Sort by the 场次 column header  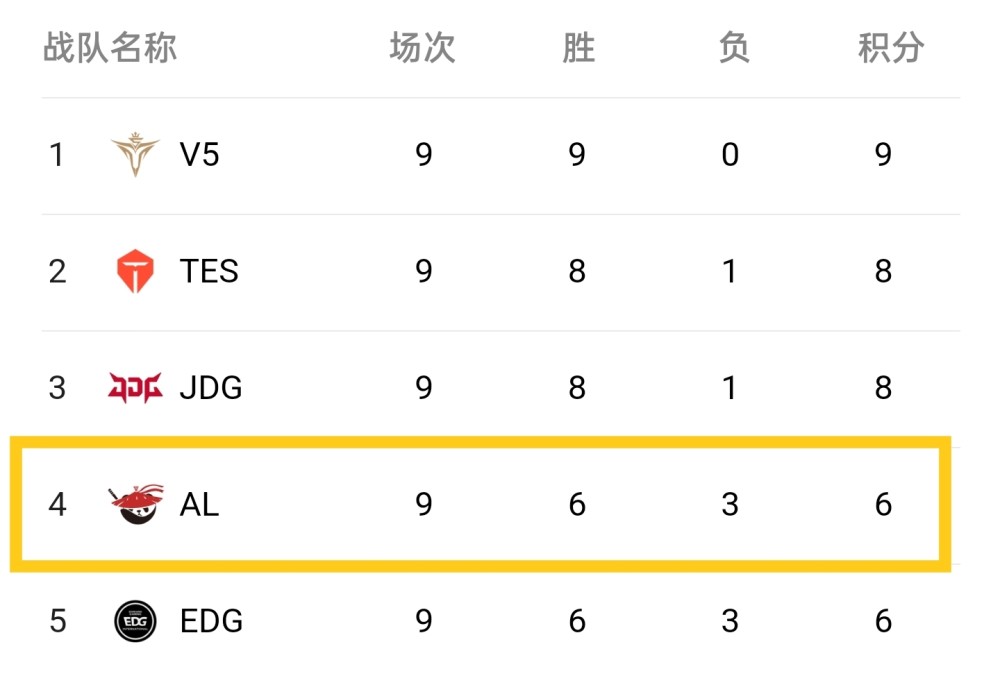[422, 48]
